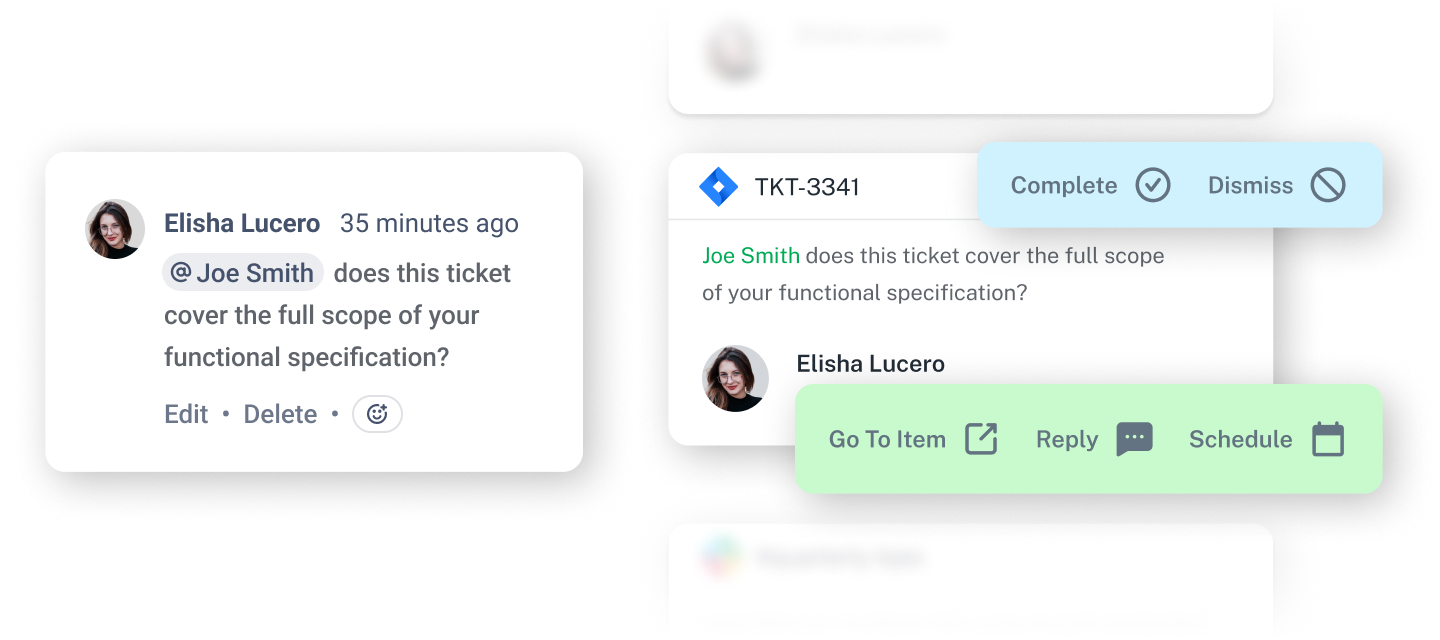Click the 35 minutes ago timestamp

pos(429,223)
